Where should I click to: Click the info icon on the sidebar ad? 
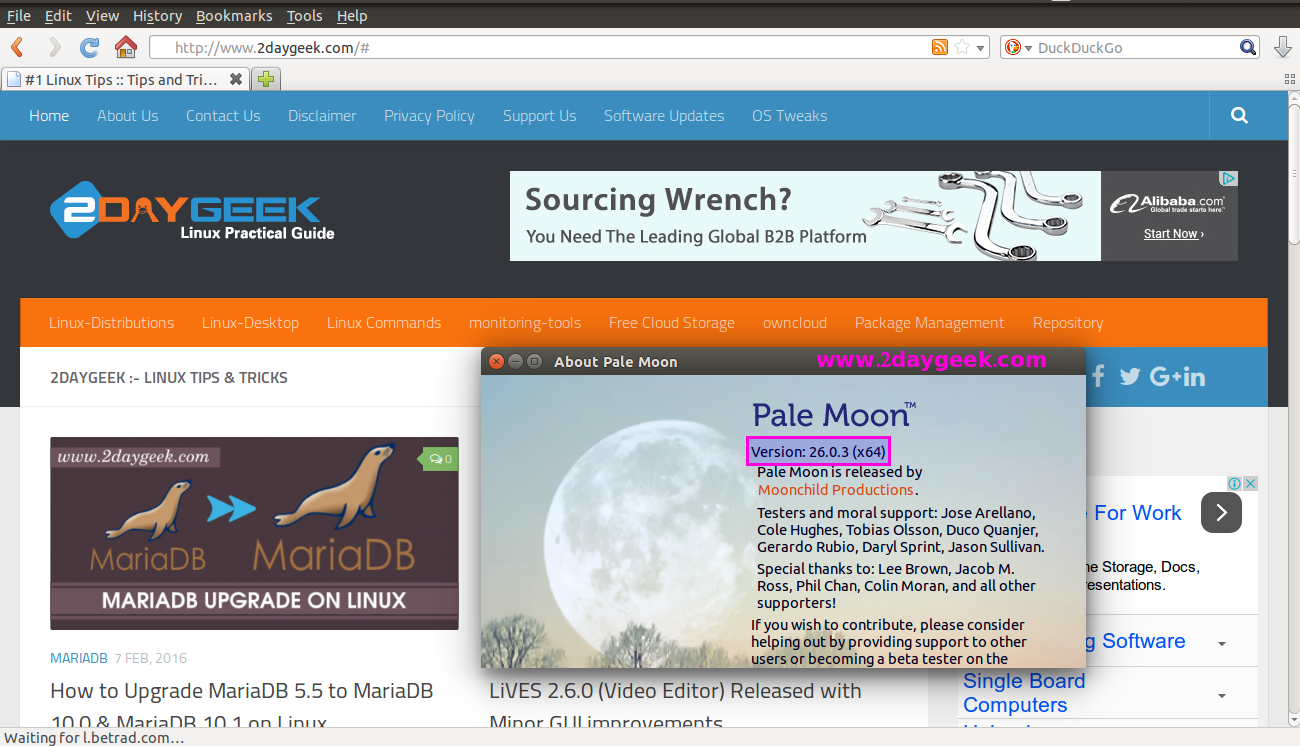(1236, 483)
